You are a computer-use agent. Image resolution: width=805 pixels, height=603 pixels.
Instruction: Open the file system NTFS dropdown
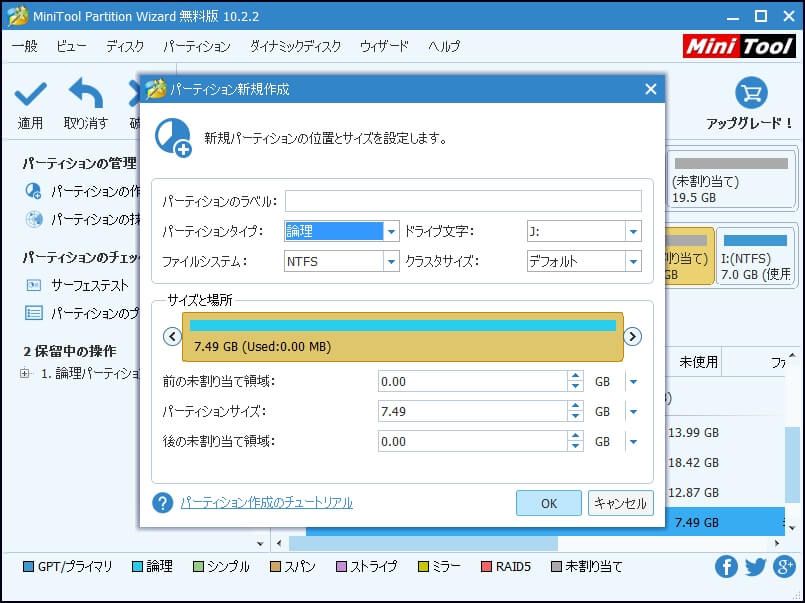click(391, 262)
